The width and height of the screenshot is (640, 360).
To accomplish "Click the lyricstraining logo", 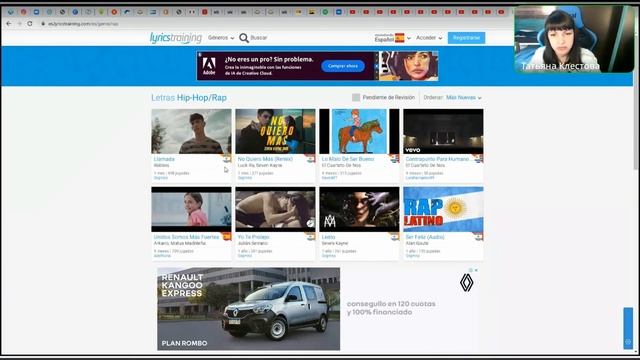I will coord(176,38).
